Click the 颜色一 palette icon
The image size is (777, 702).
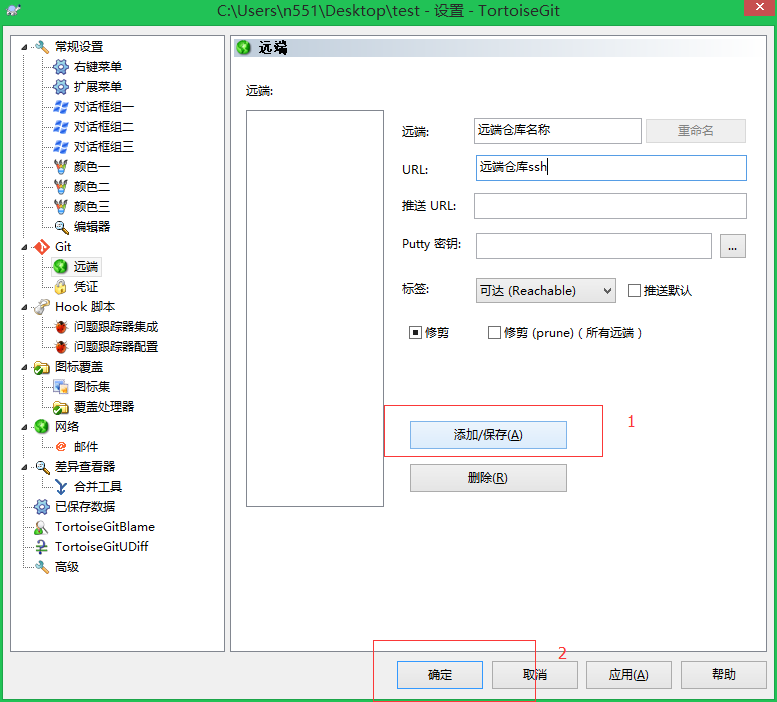click(x=61, y=167)
